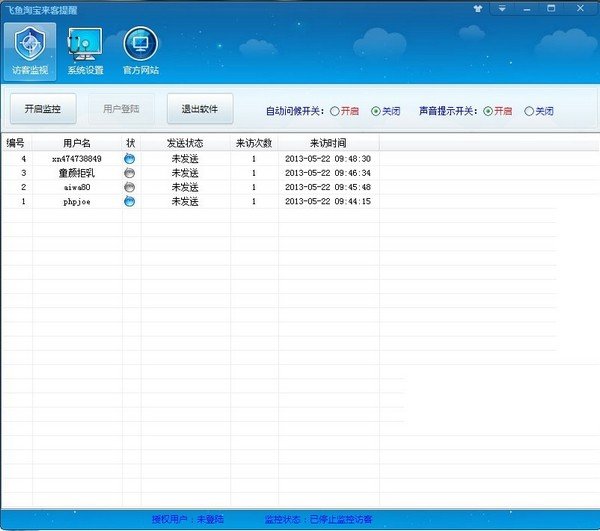Viewport: 600px width, 531px height.
Task: Click the blue status icon for phpjoe
Action: coord(130,201)
